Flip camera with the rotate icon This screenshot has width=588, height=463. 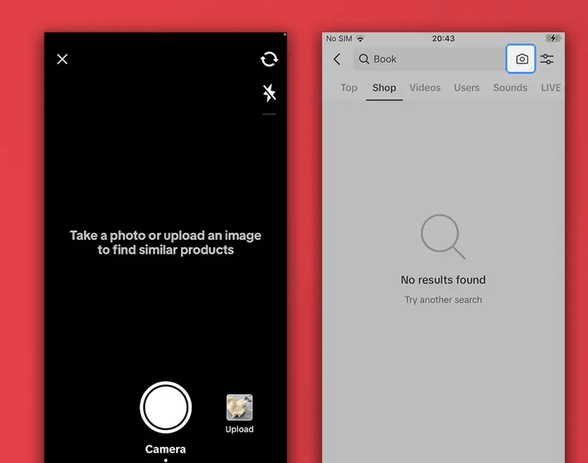point(269,59)
